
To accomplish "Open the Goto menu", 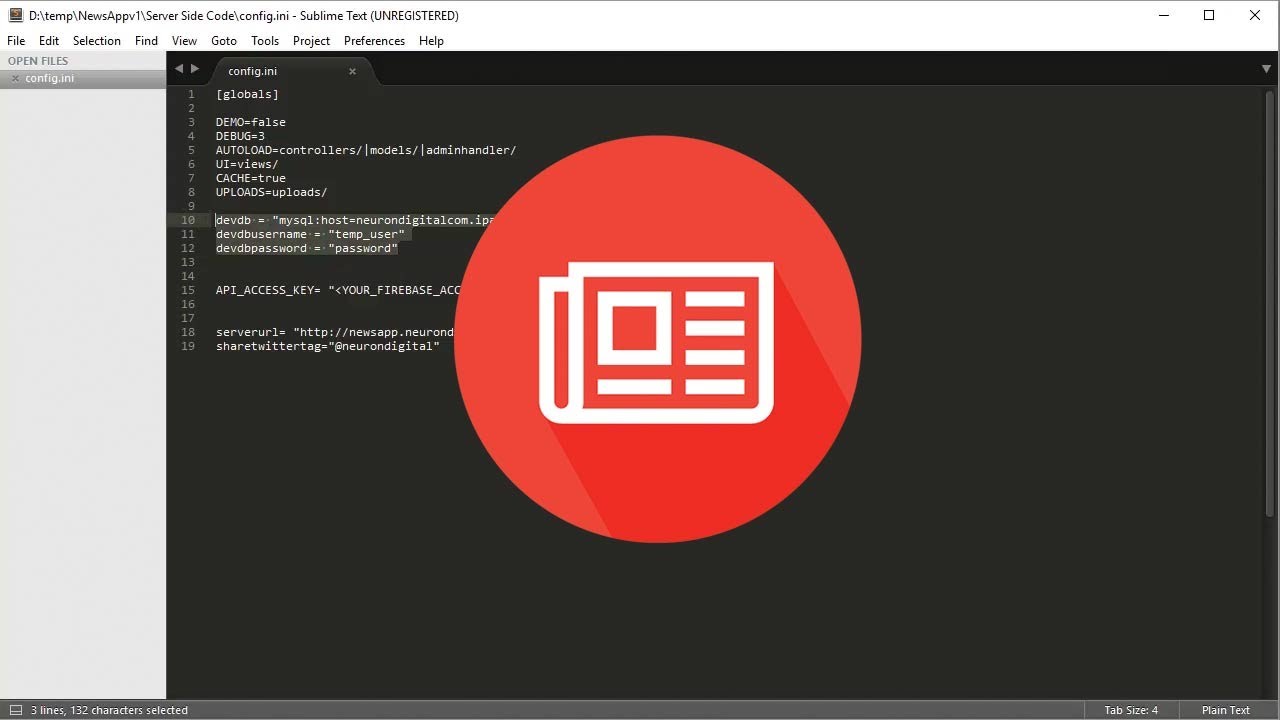I will point(224,41).
